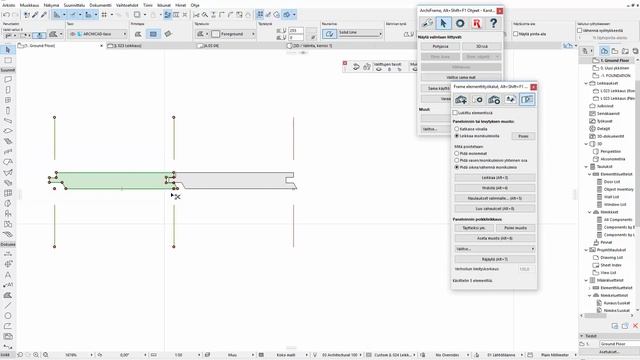Select the Circle tool in left toolbox
640x360 pixels.
point(8,316)
